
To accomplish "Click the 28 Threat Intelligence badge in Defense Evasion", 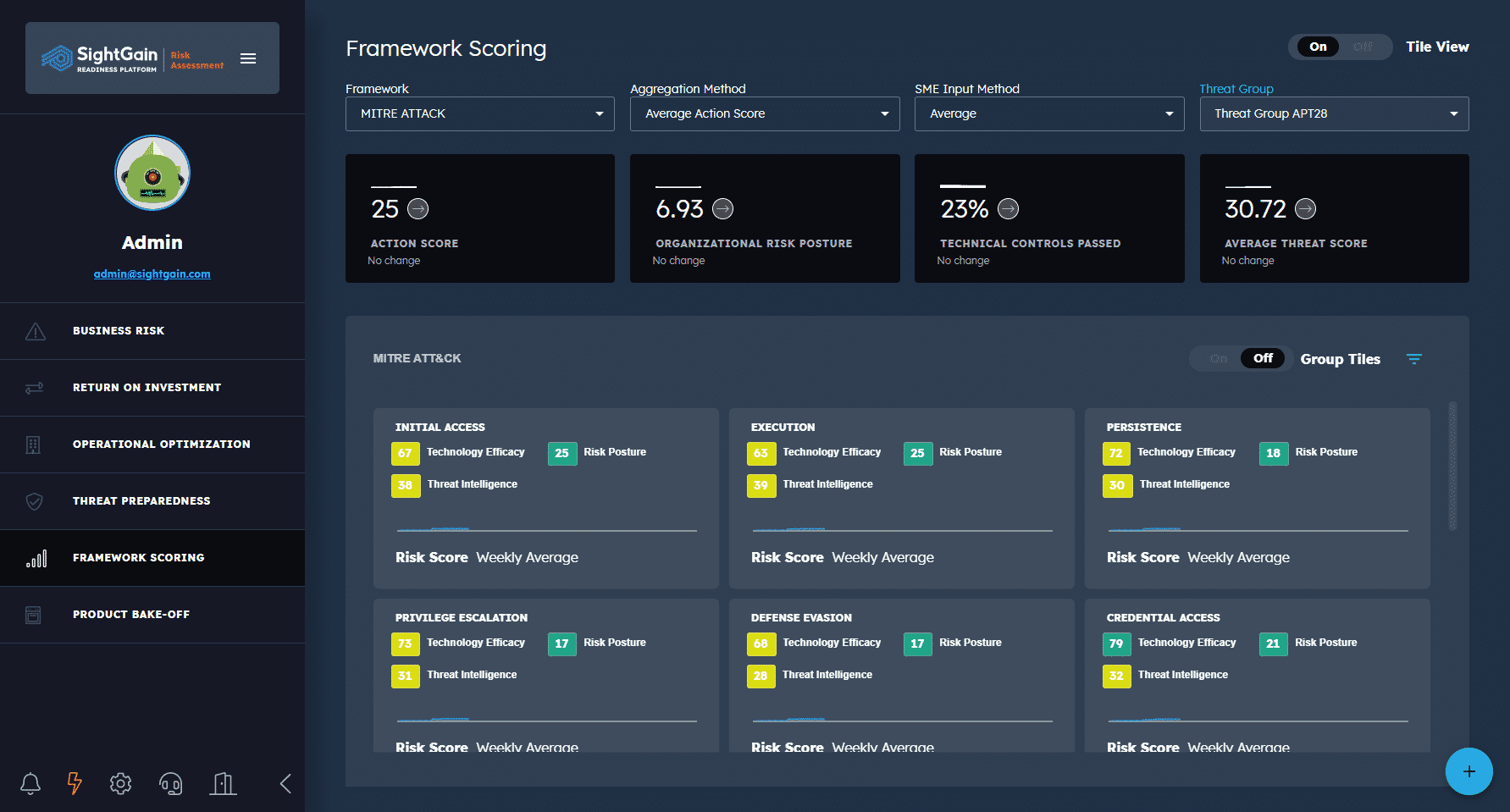I will click(761, 676).
